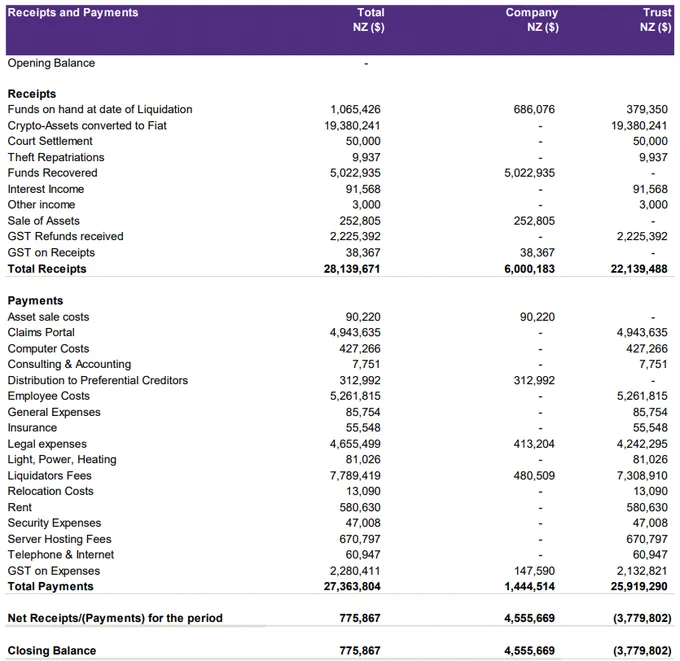Viewport: 680px width, 661px height.
Task: Select the Total Receipts figure 28,139,671
Action: (x=352, y=269)
